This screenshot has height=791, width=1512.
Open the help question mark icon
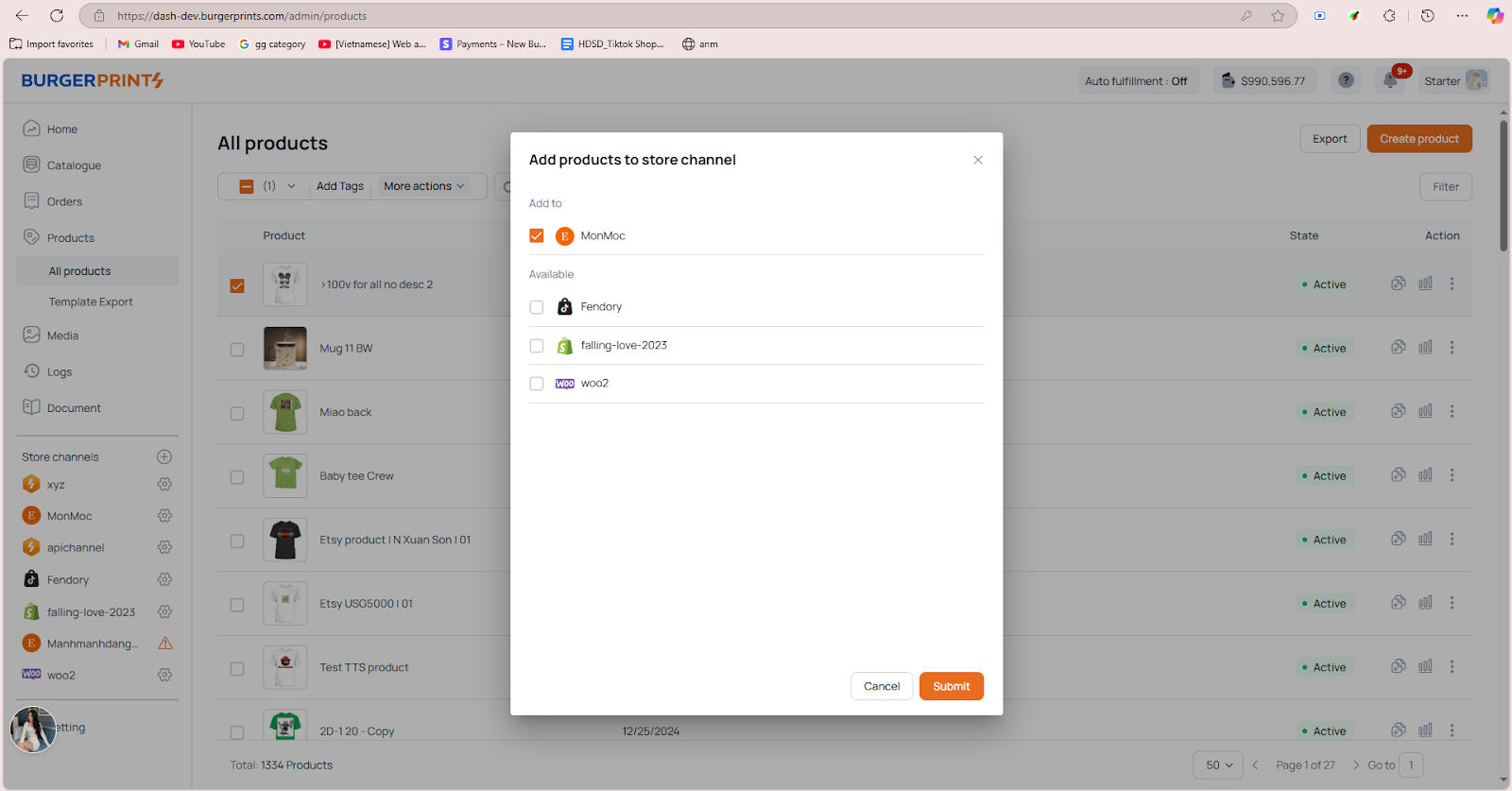(1346, 80)
